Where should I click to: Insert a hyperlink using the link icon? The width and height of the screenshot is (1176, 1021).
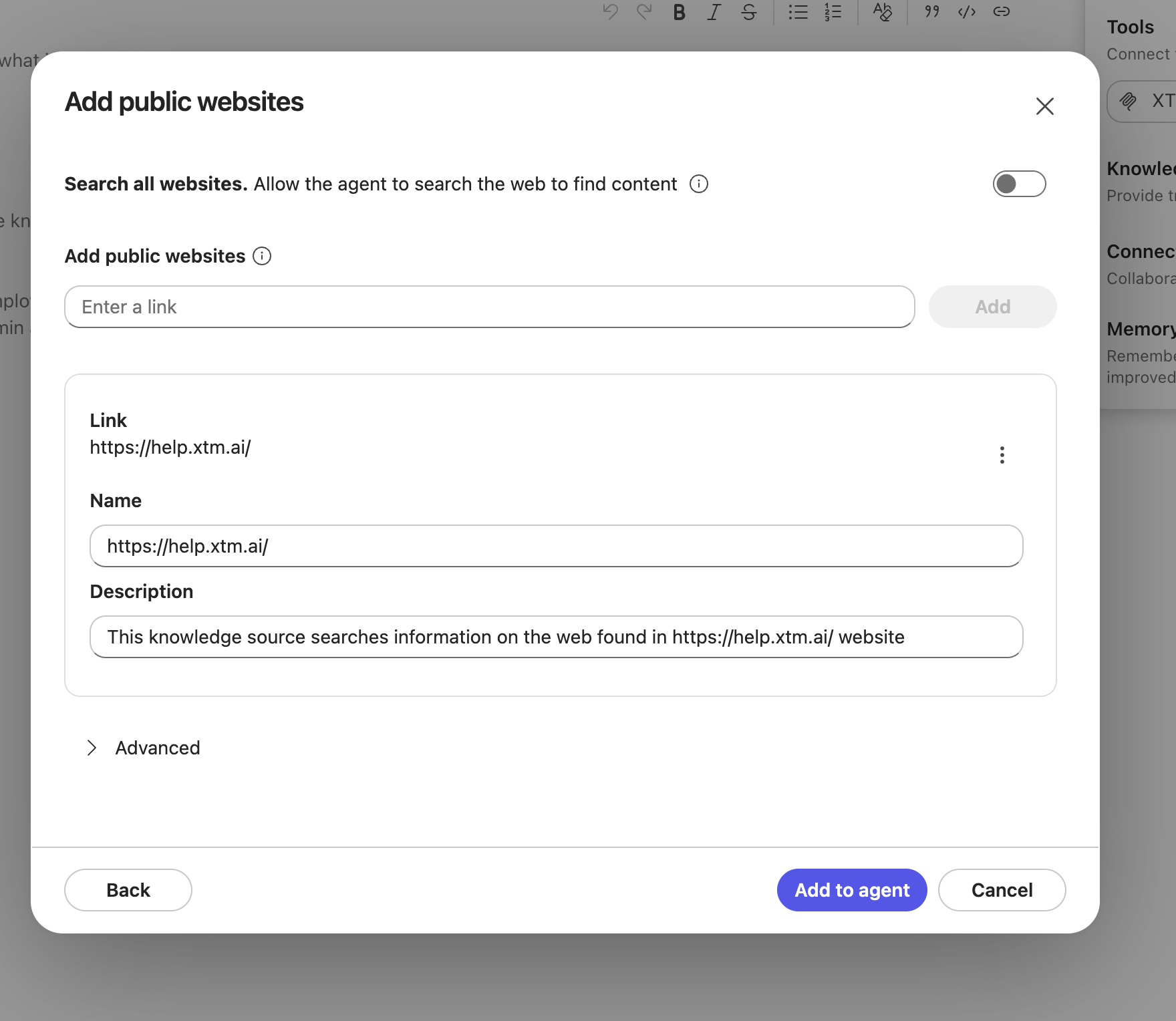coord(1001,12)
